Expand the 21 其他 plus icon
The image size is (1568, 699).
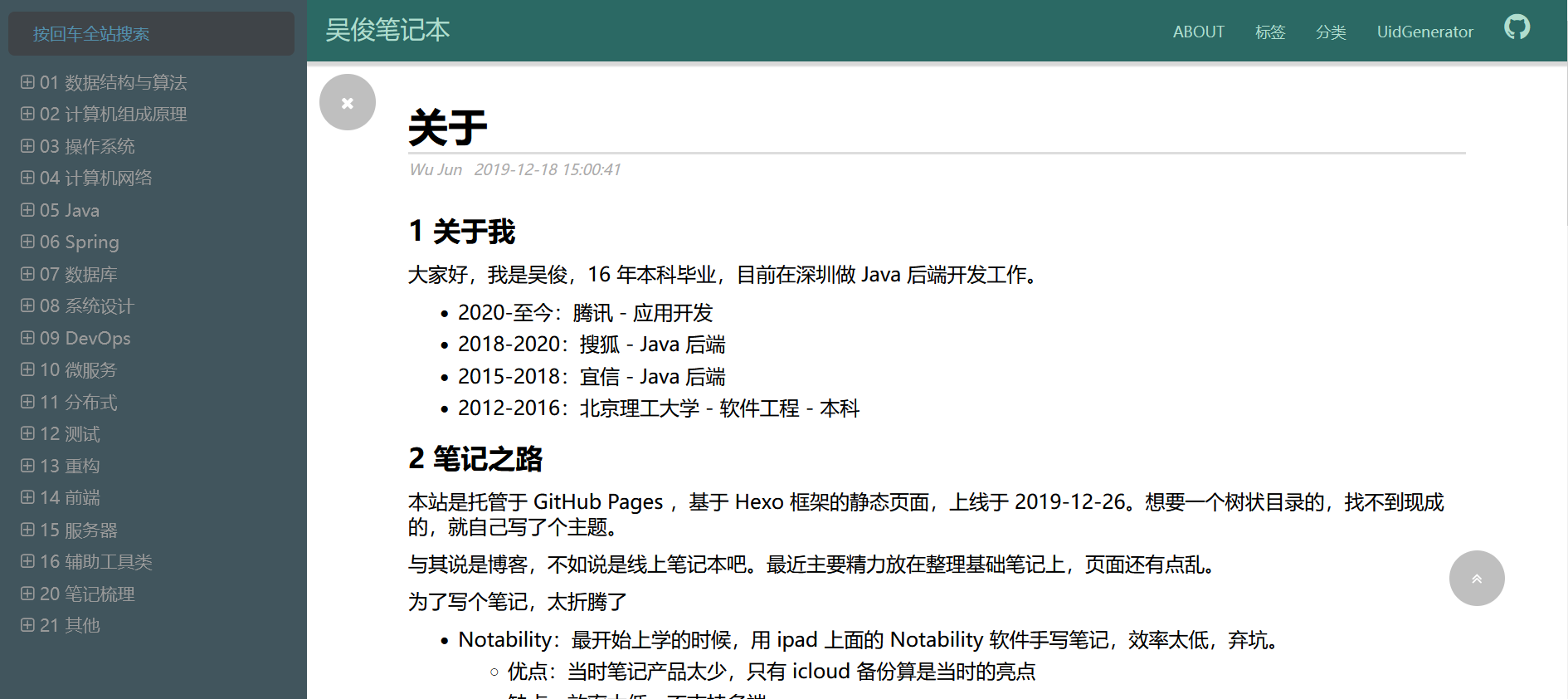pos(27,625)
